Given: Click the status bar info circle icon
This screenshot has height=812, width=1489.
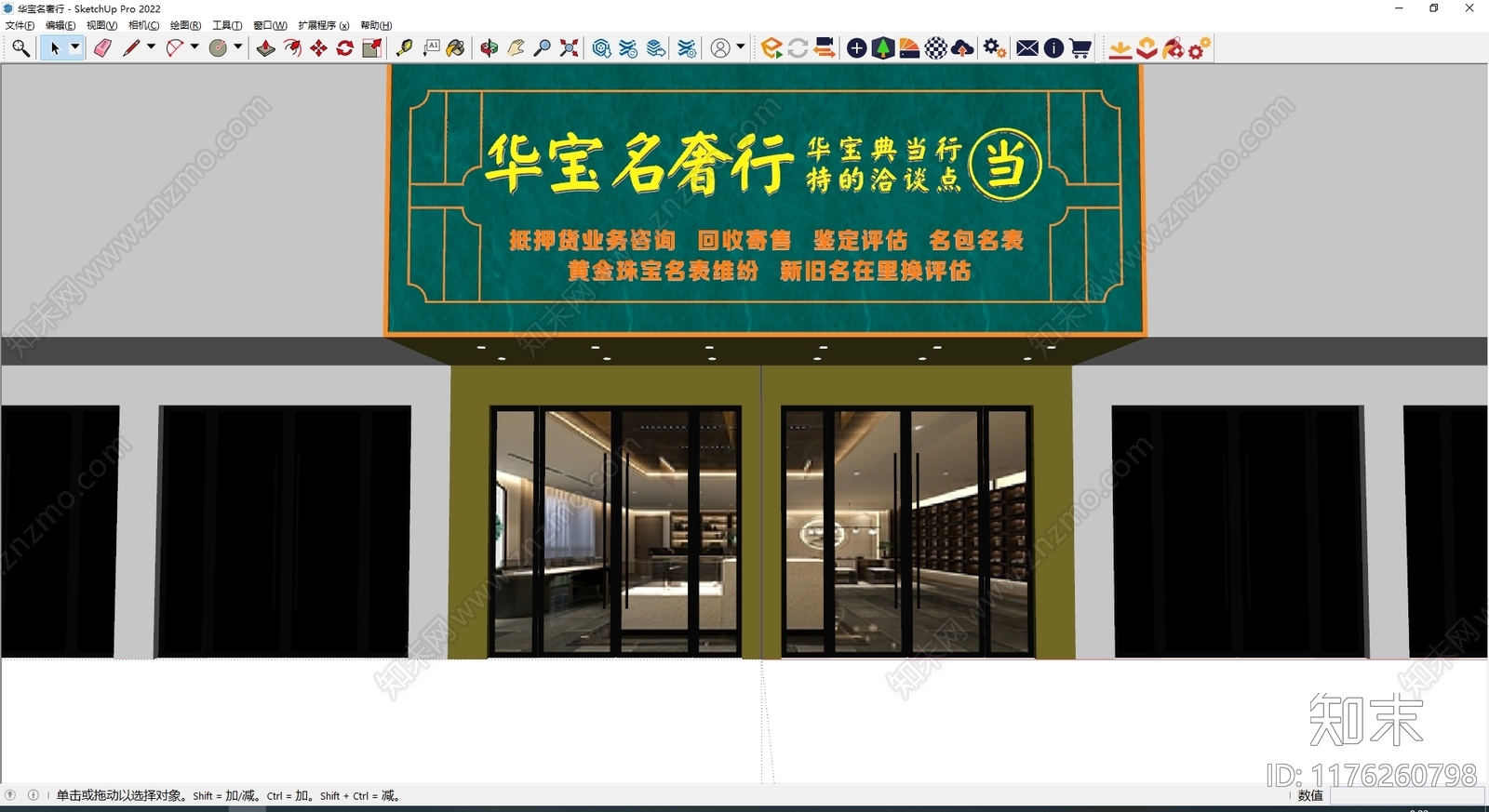Looking at the screenshot, I should [34, 795].
